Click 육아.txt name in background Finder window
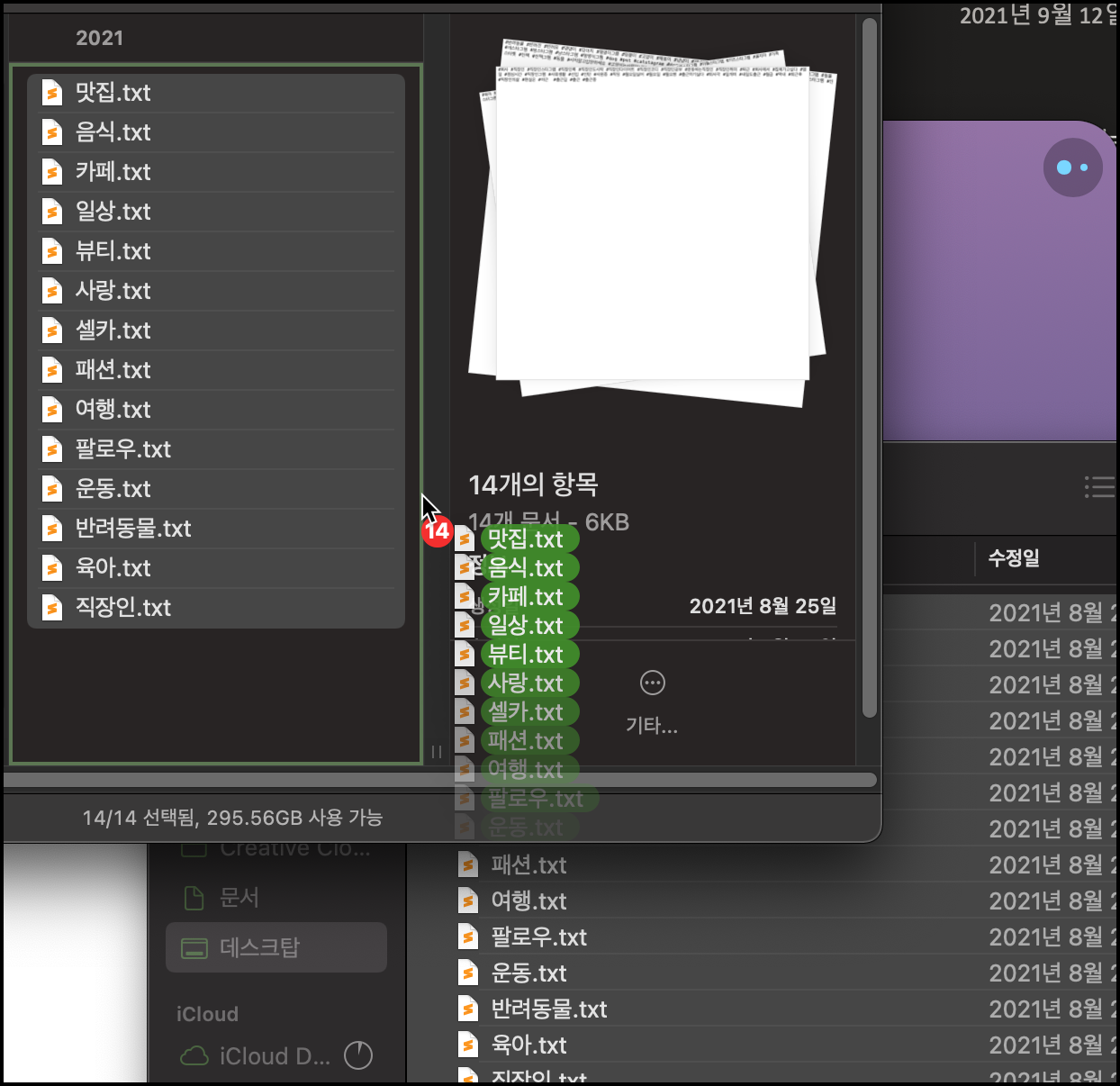This screenshot has width=1120, height=1086. click(528, 1045)
